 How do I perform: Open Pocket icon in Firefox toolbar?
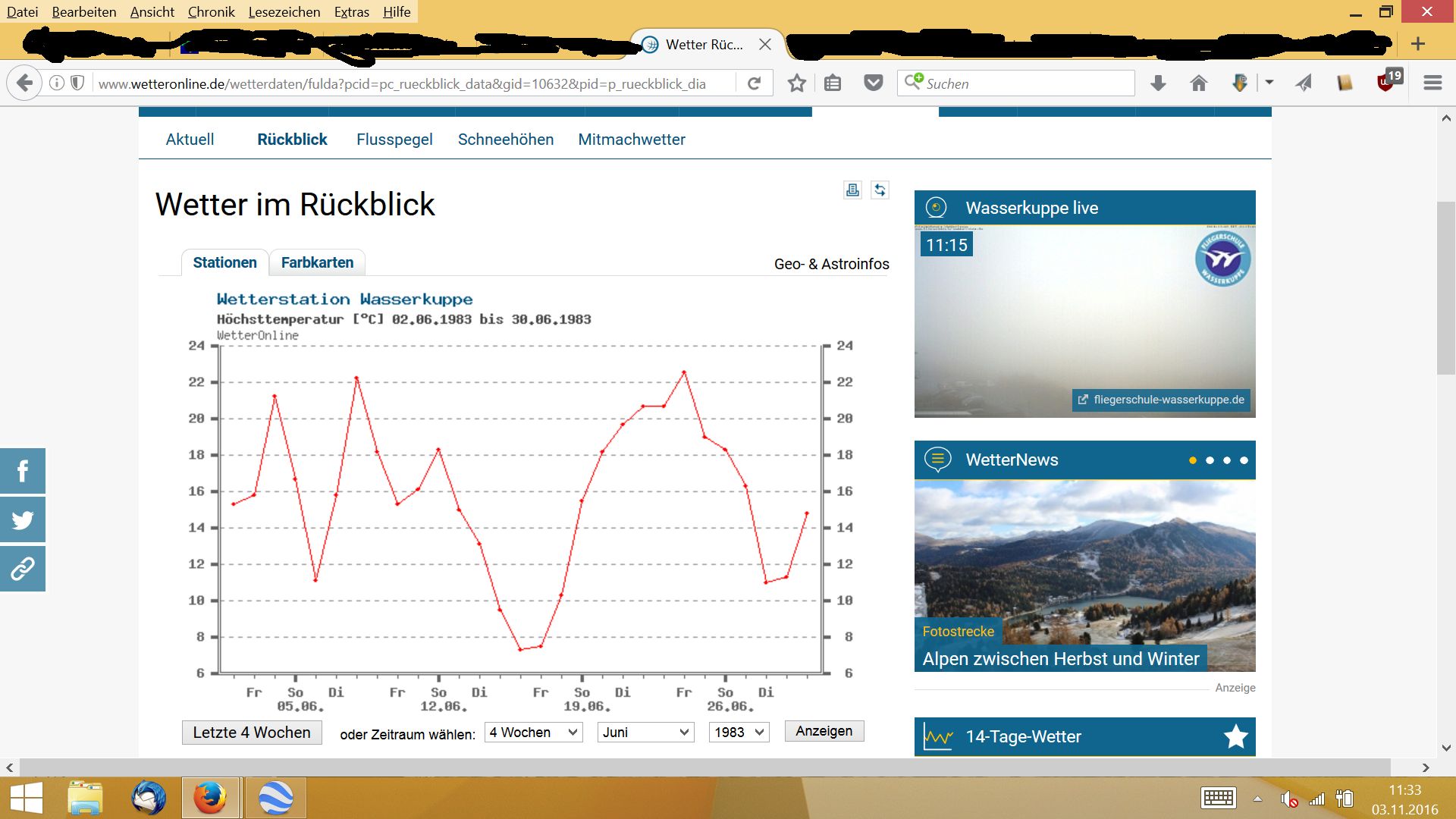pos(874,83)
